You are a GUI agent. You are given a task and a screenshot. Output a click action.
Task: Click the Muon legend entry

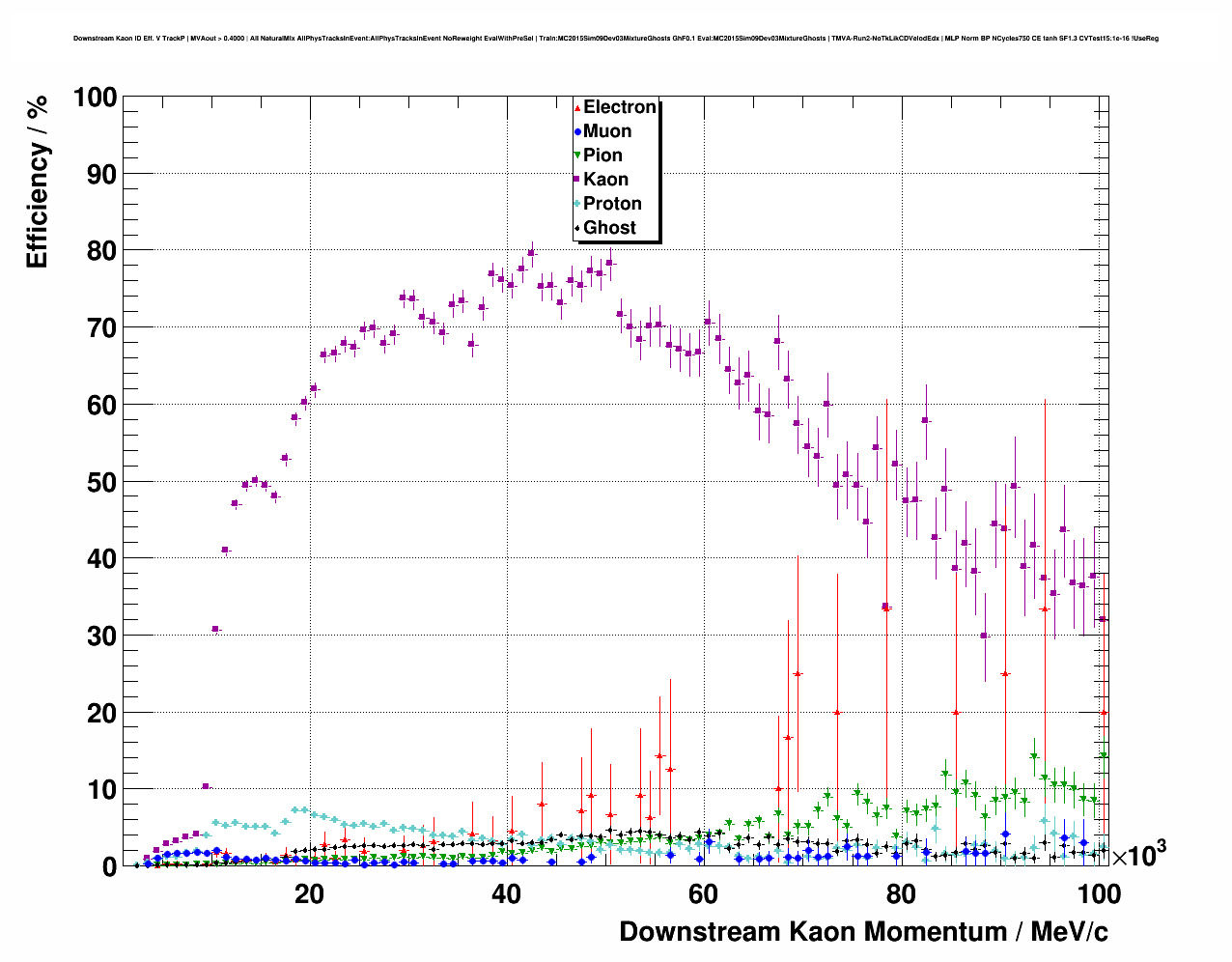pyautogui.click(x=603, y=131)
